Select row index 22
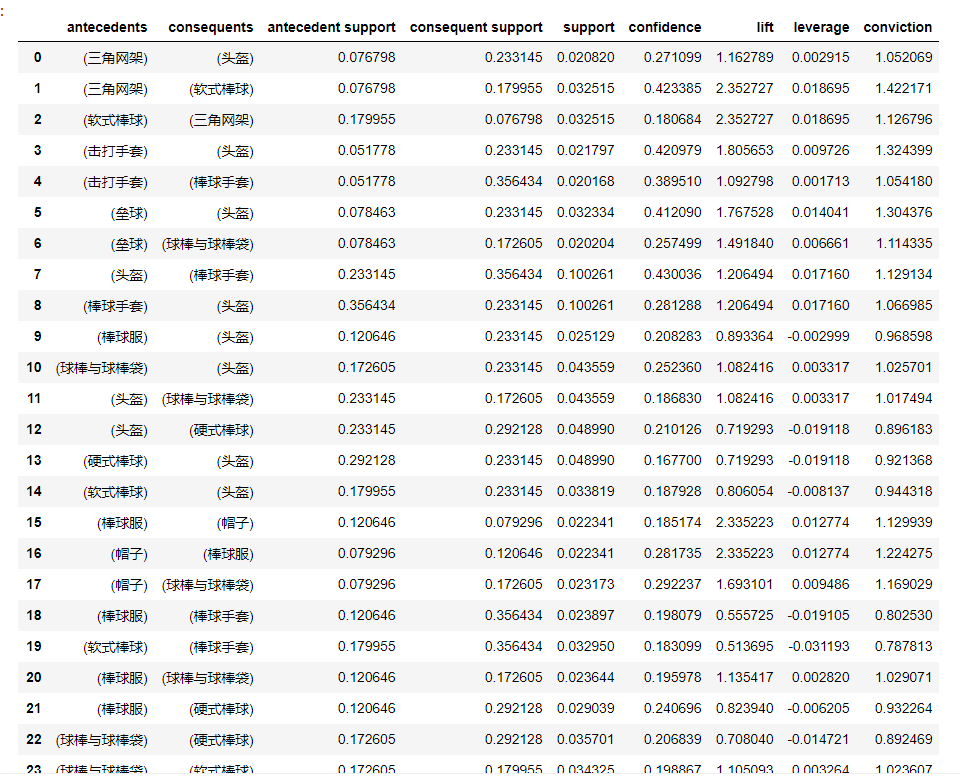 [34, 739]
